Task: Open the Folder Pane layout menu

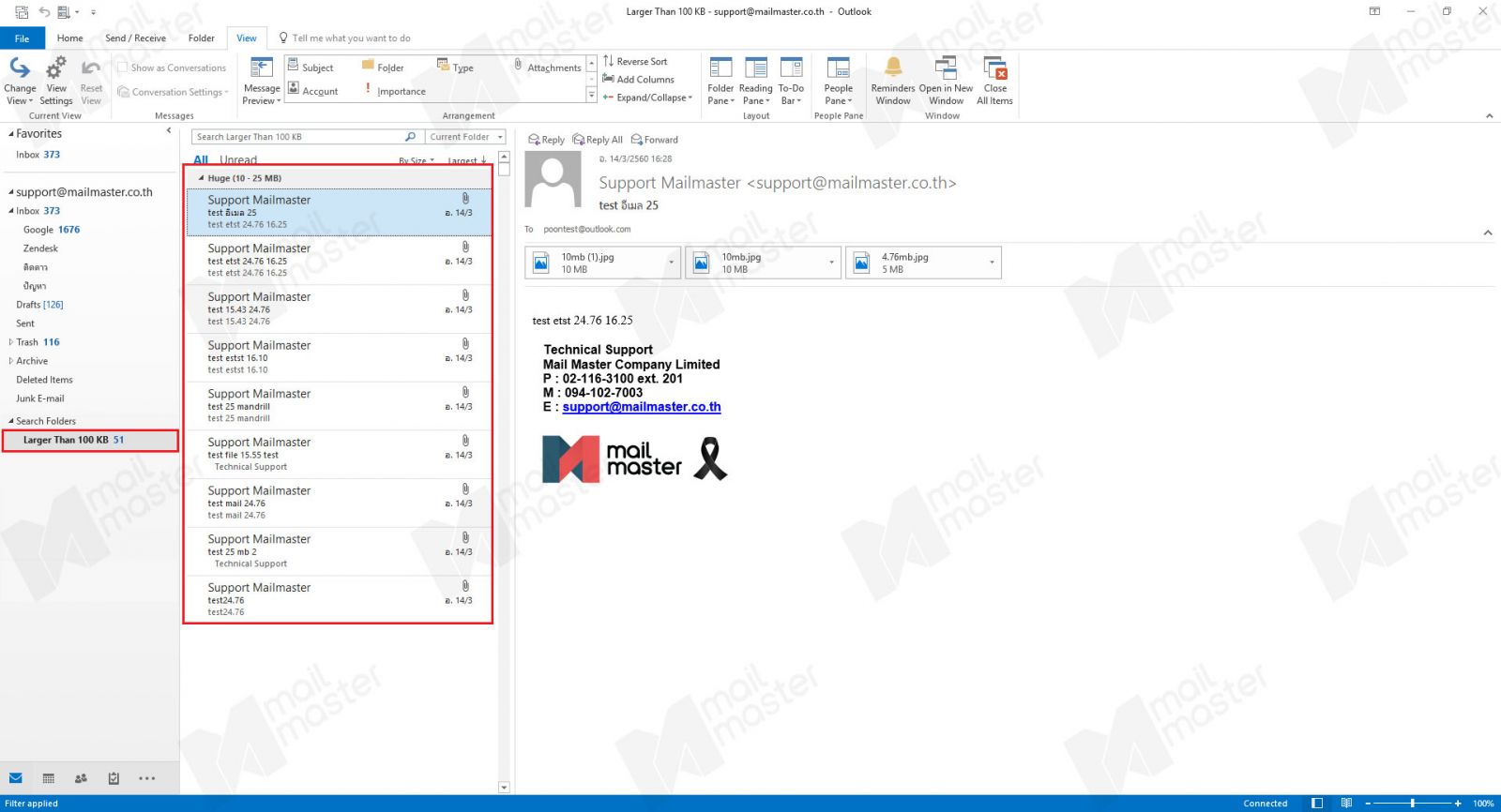Action: coord(720,81)
